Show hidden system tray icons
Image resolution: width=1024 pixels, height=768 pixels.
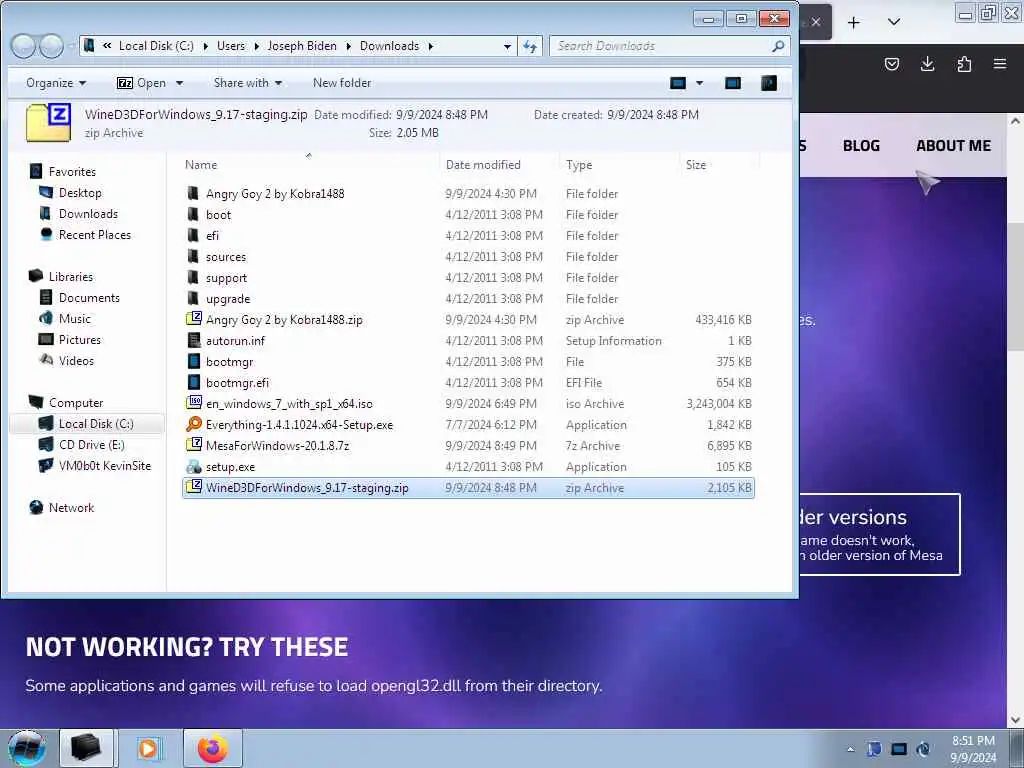point(850,749)
